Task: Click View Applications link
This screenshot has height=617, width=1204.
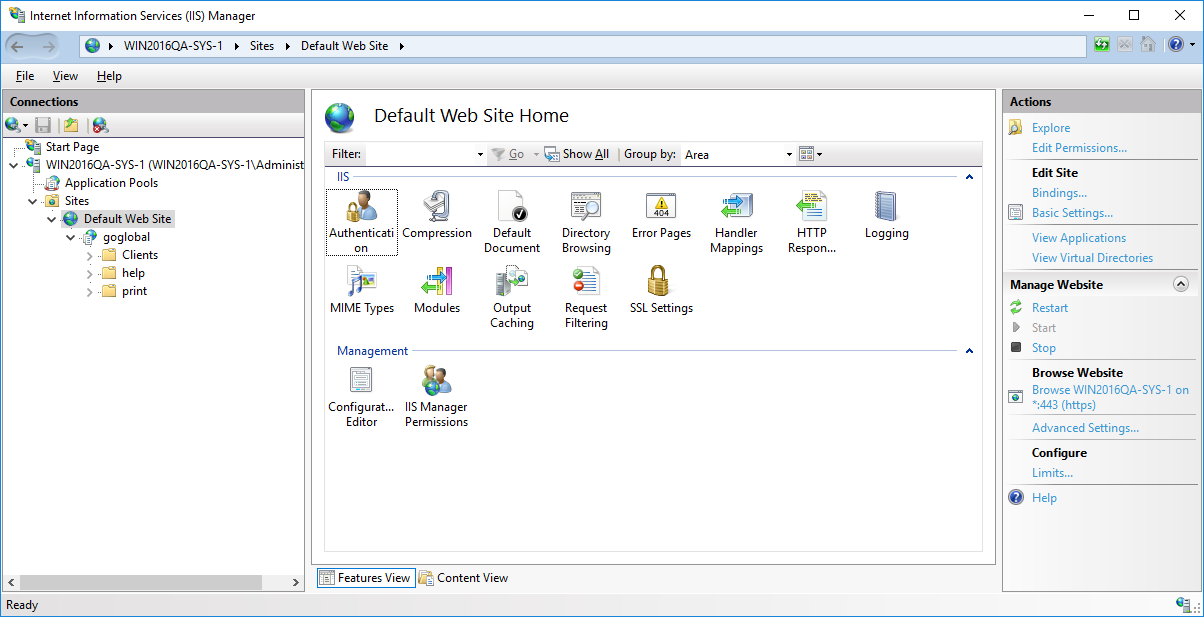Action: [1079, 238]
